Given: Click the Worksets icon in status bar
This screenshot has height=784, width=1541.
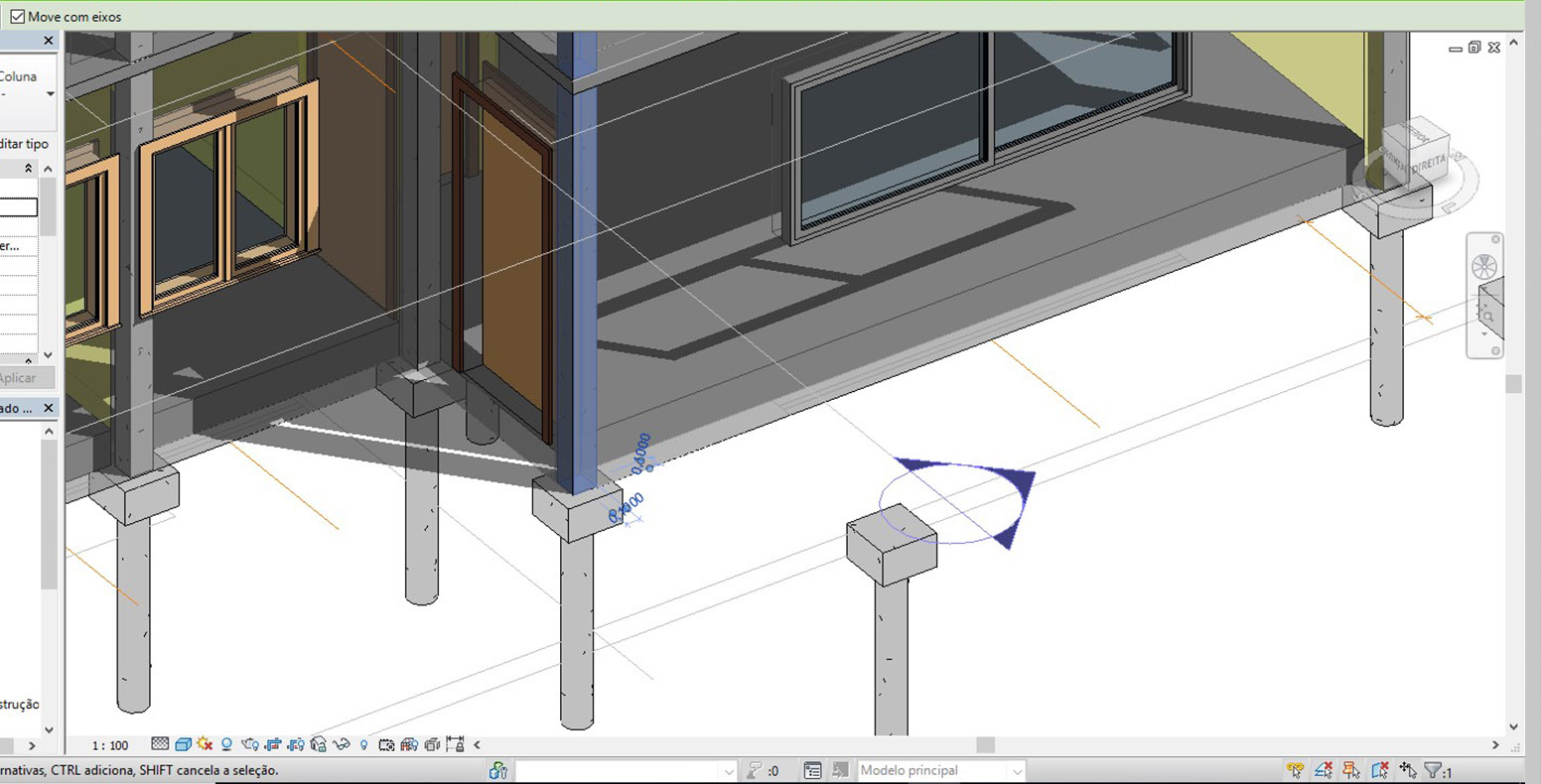Looking at the screenshot, I should pos(498,770).
